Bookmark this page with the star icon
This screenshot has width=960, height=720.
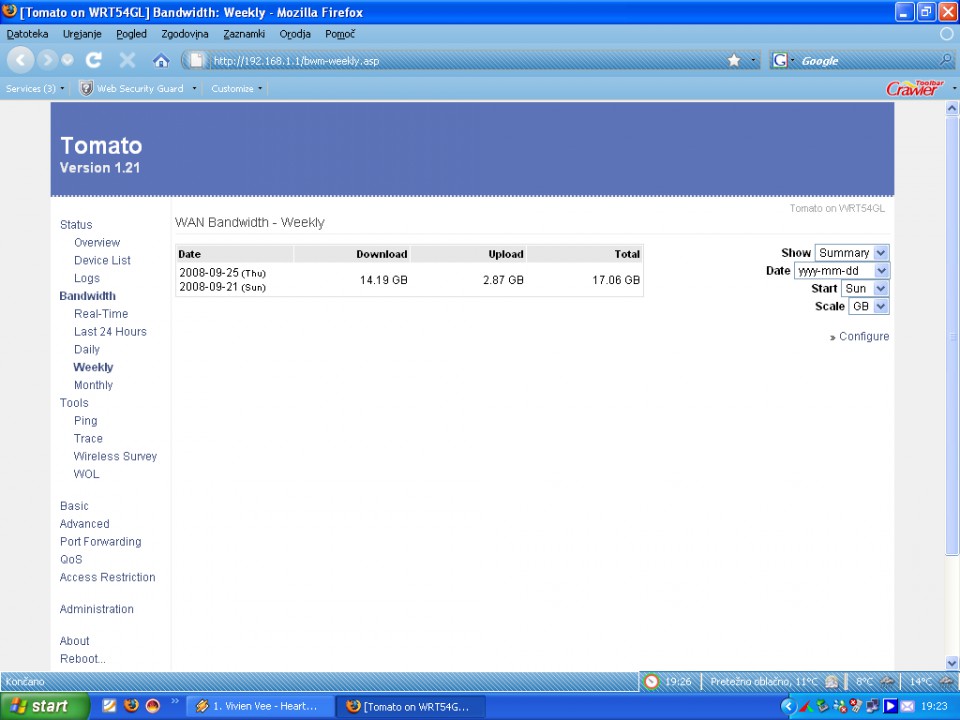(x=734, y=60)
